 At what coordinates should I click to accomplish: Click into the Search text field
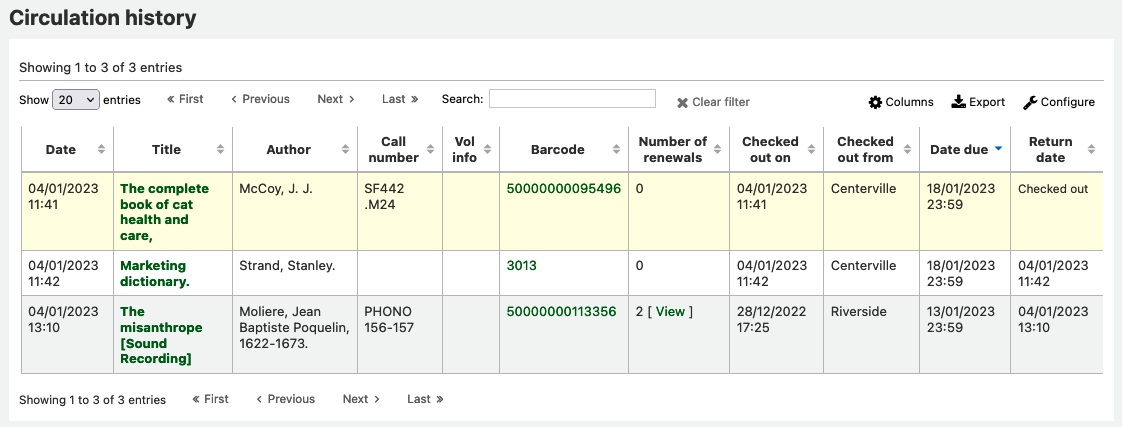572,98
